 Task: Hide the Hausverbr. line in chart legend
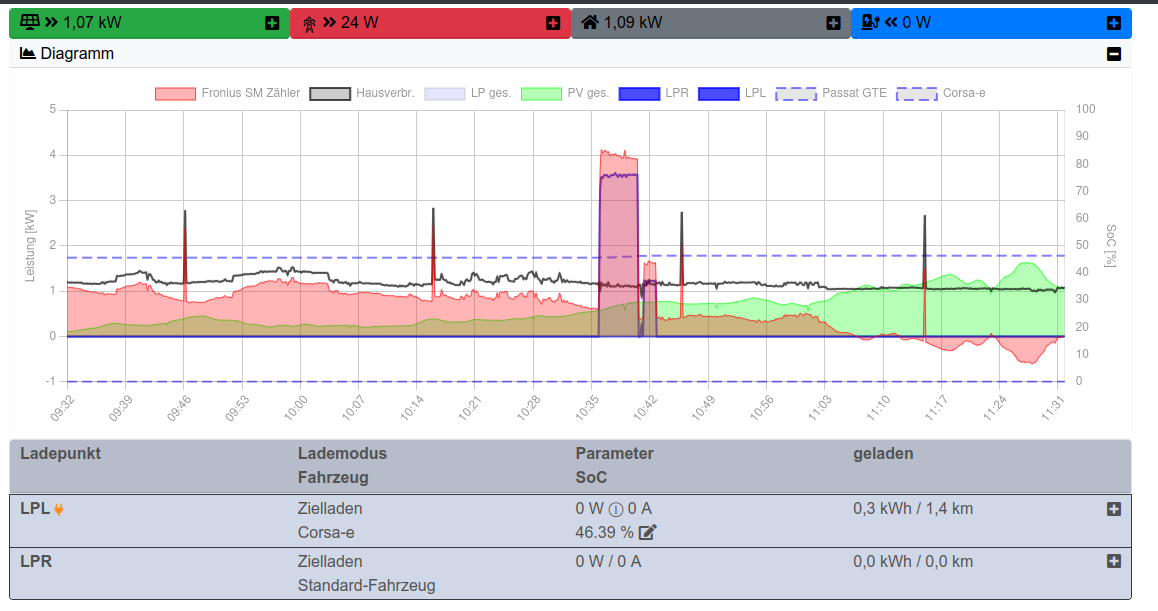click(x=329, y=93)
